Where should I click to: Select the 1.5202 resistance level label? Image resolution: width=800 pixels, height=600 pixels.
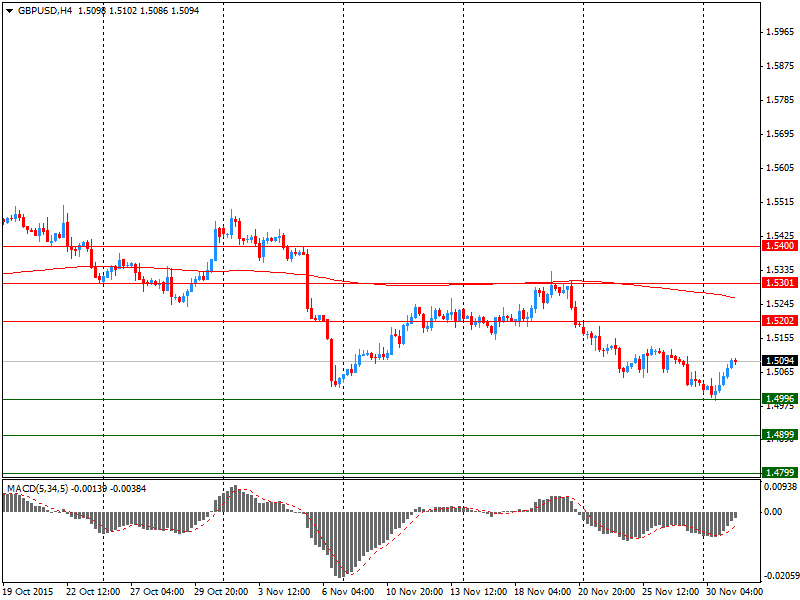tap(780, 320)
